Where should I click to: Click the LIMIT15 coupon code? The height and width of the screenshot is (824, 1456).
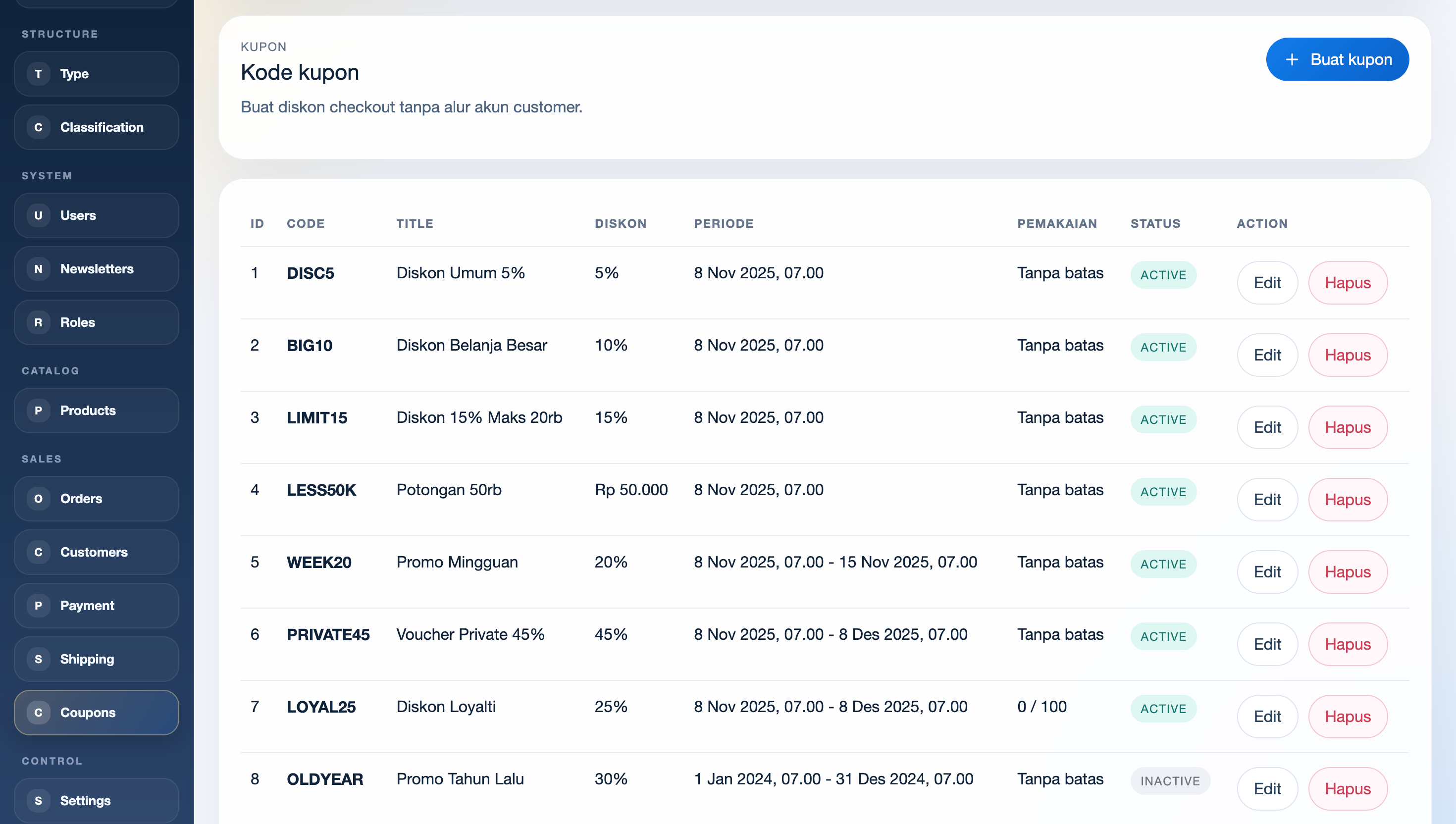(316, 417)
